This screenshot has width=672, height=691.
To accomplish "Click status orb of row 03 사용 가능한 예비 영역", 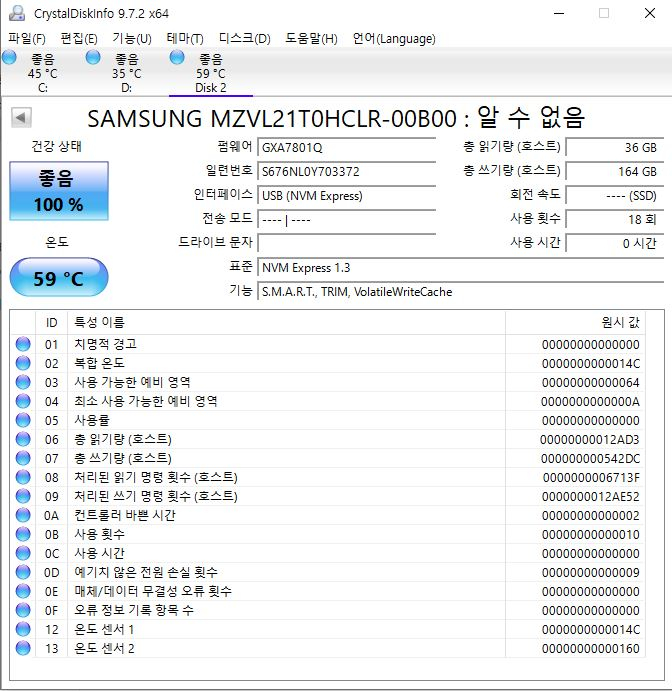I will click(x=23, y=382).
